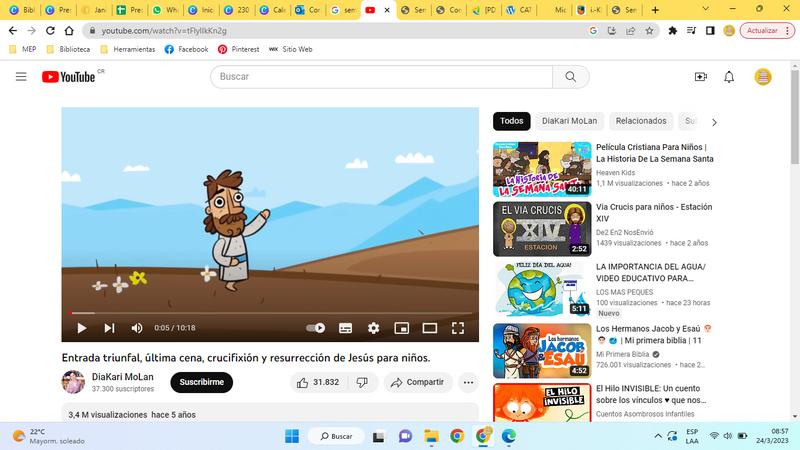
Task: Play the video
Action: point(82,328)
